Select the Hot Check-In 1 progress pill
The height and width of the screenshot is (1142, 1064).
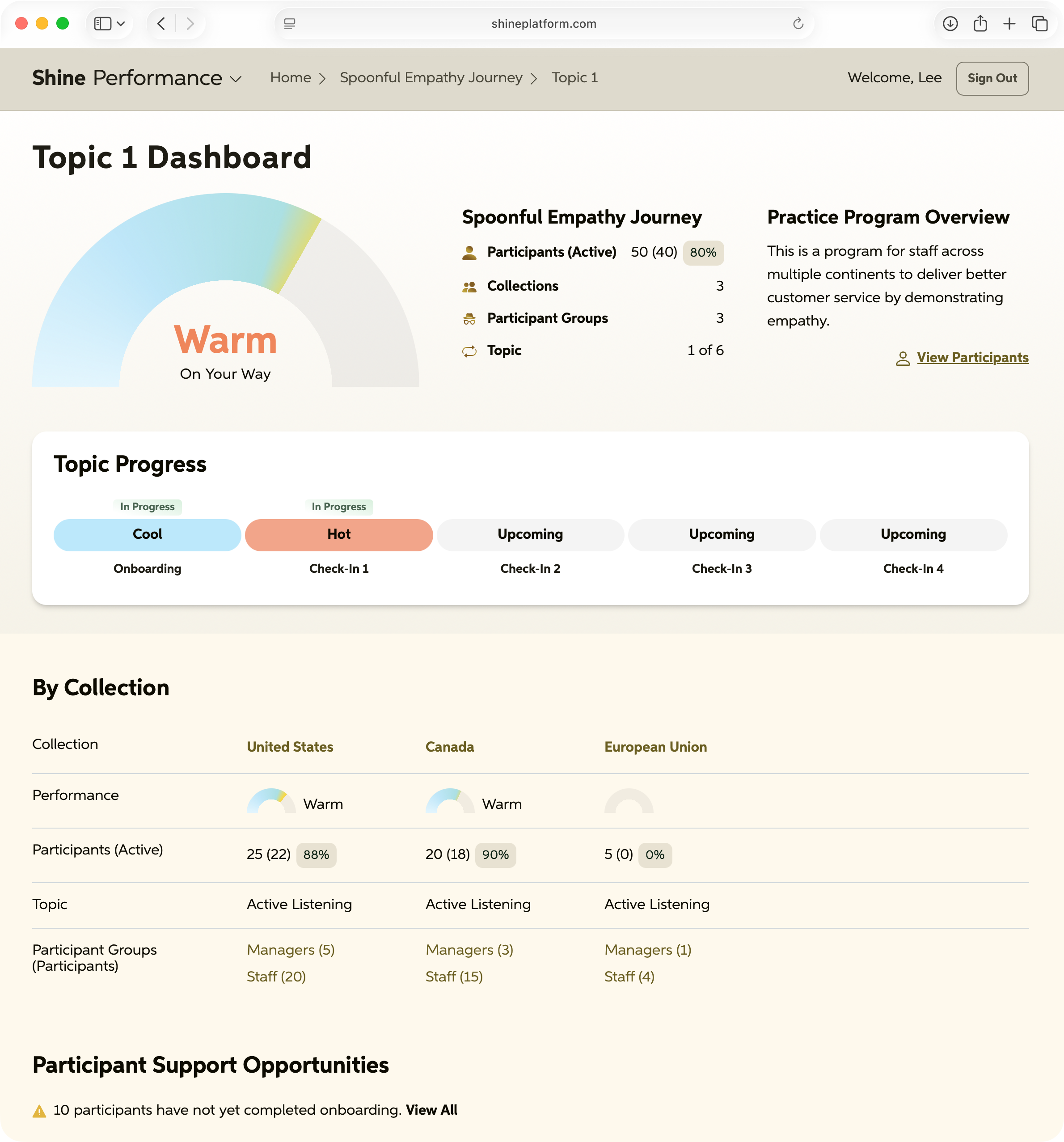pos(339,534)
